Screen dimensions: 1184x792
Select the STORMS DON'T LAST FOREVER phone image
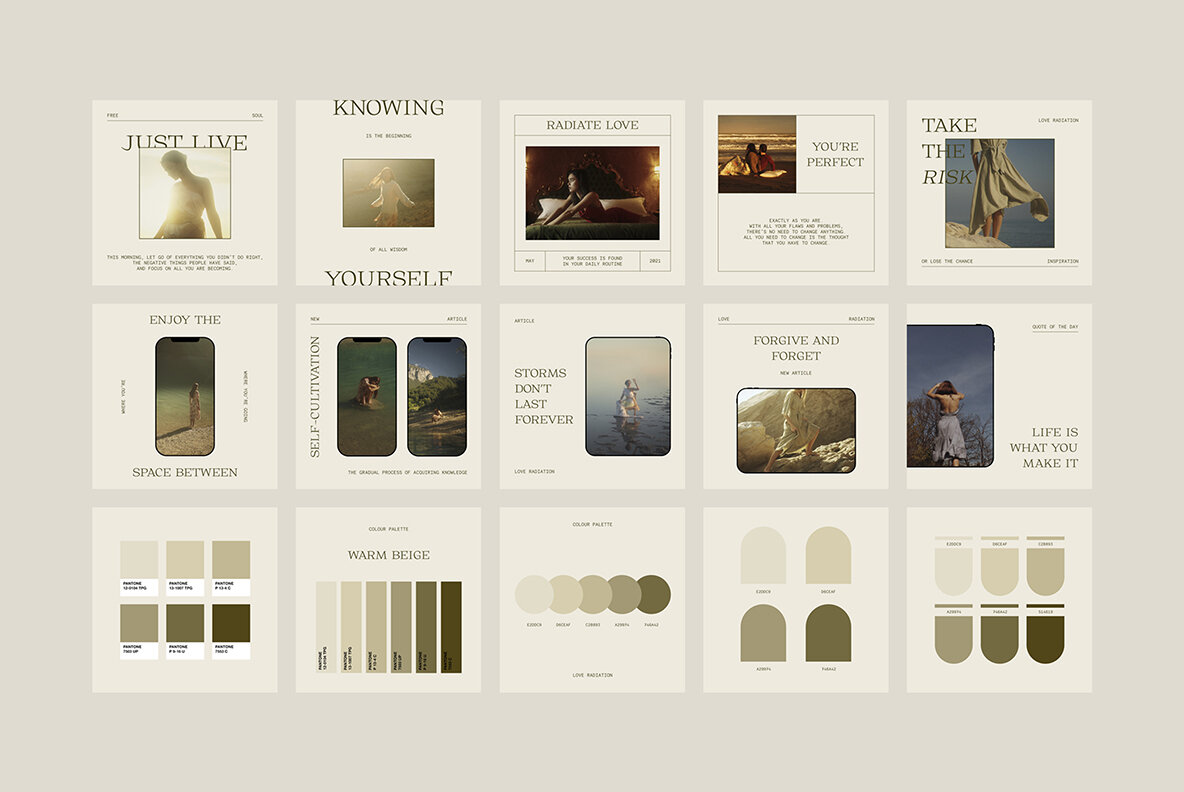point(628,398)
